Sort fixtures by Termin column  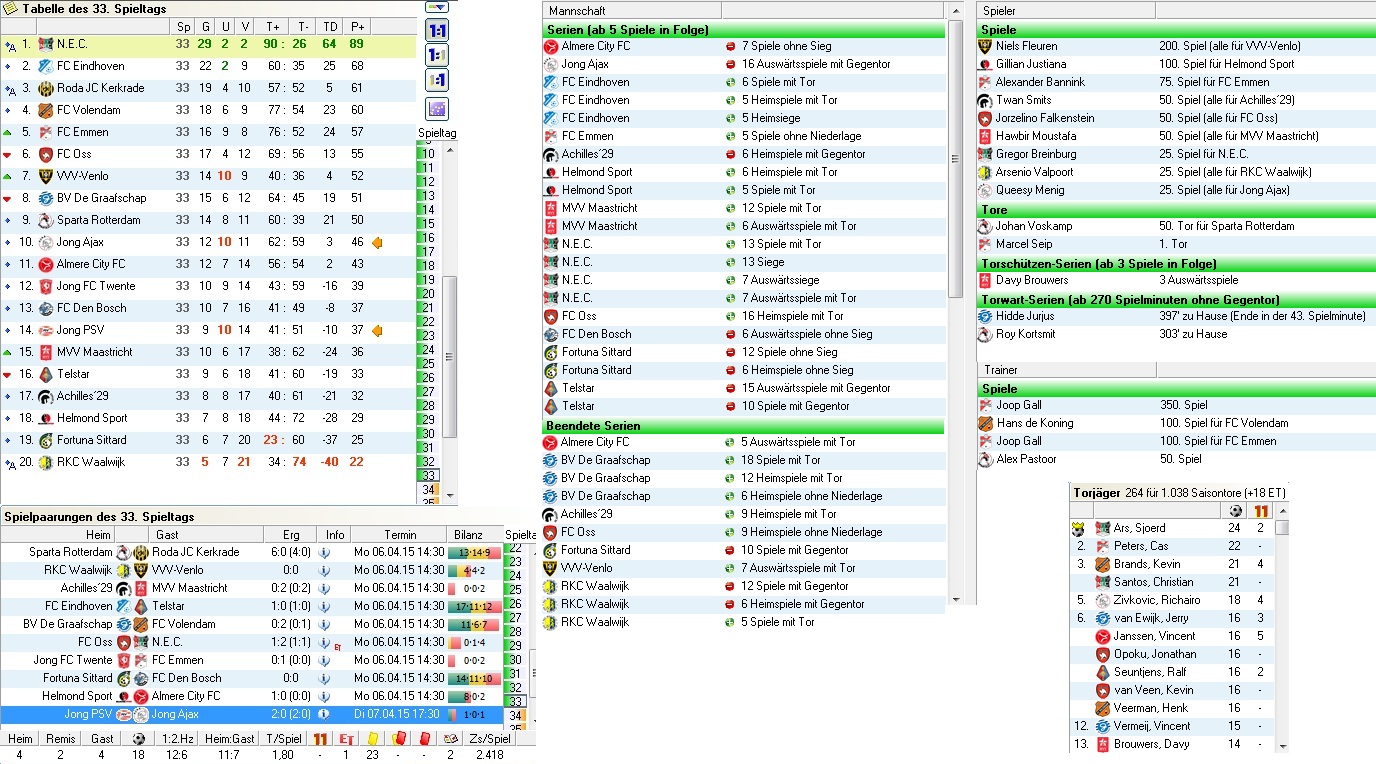coord(399,535)
